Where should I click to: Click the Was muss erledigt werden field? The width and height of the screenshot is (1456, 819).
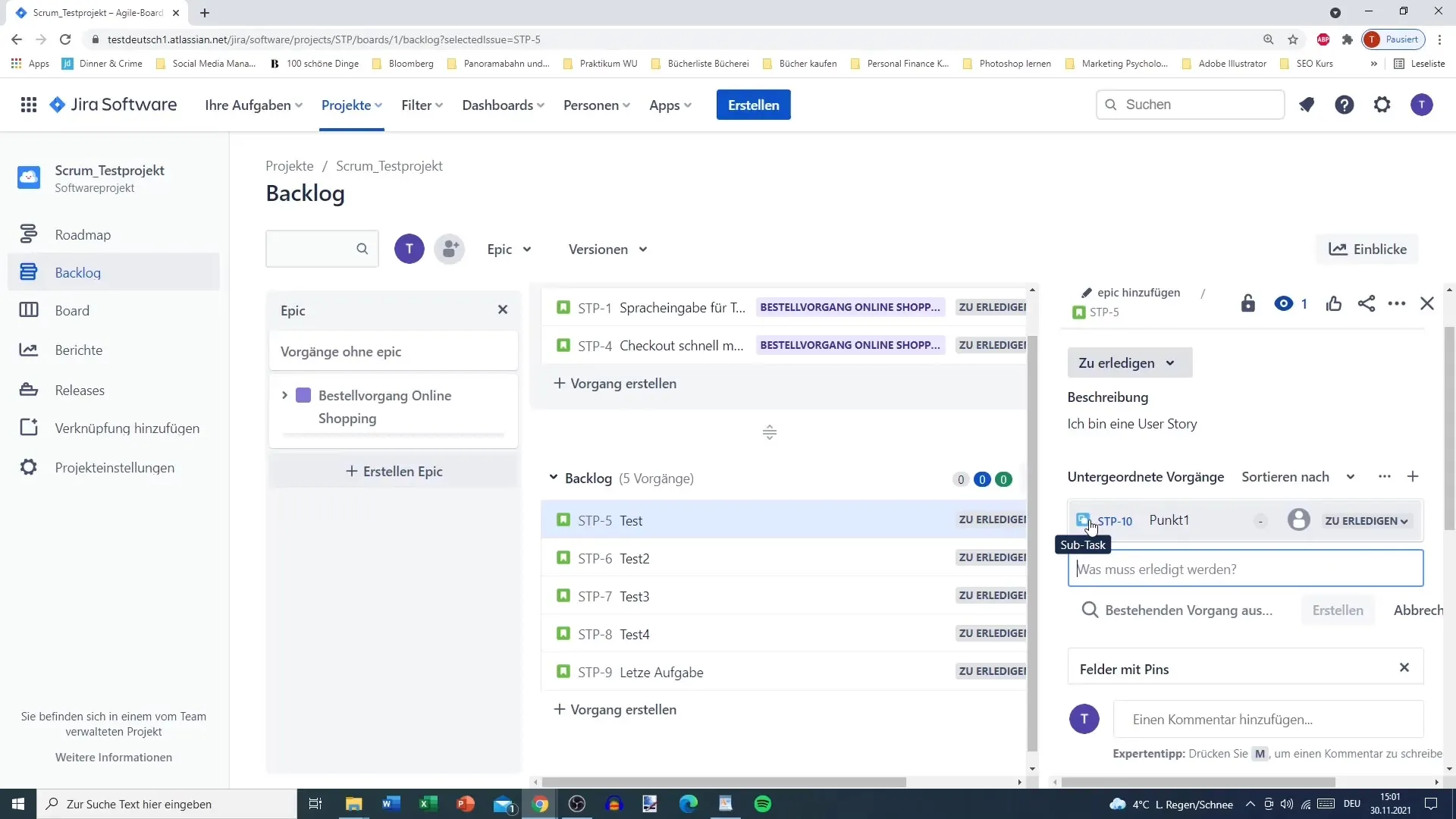tap(1245, 569)
